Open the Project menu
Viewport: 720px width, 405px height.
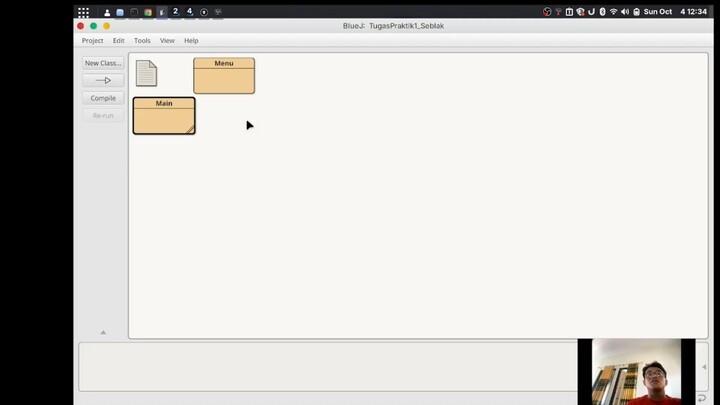point(92,40)
